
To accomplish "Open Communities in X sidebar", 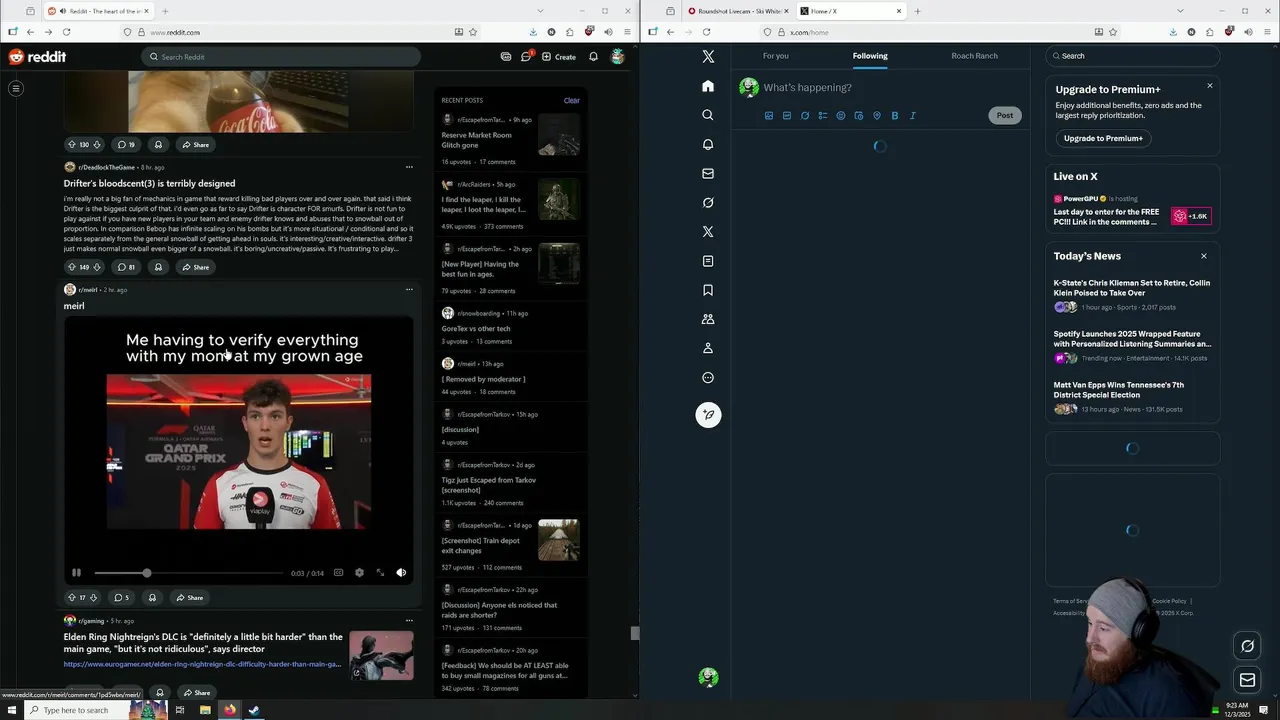I will coord(708,319).
